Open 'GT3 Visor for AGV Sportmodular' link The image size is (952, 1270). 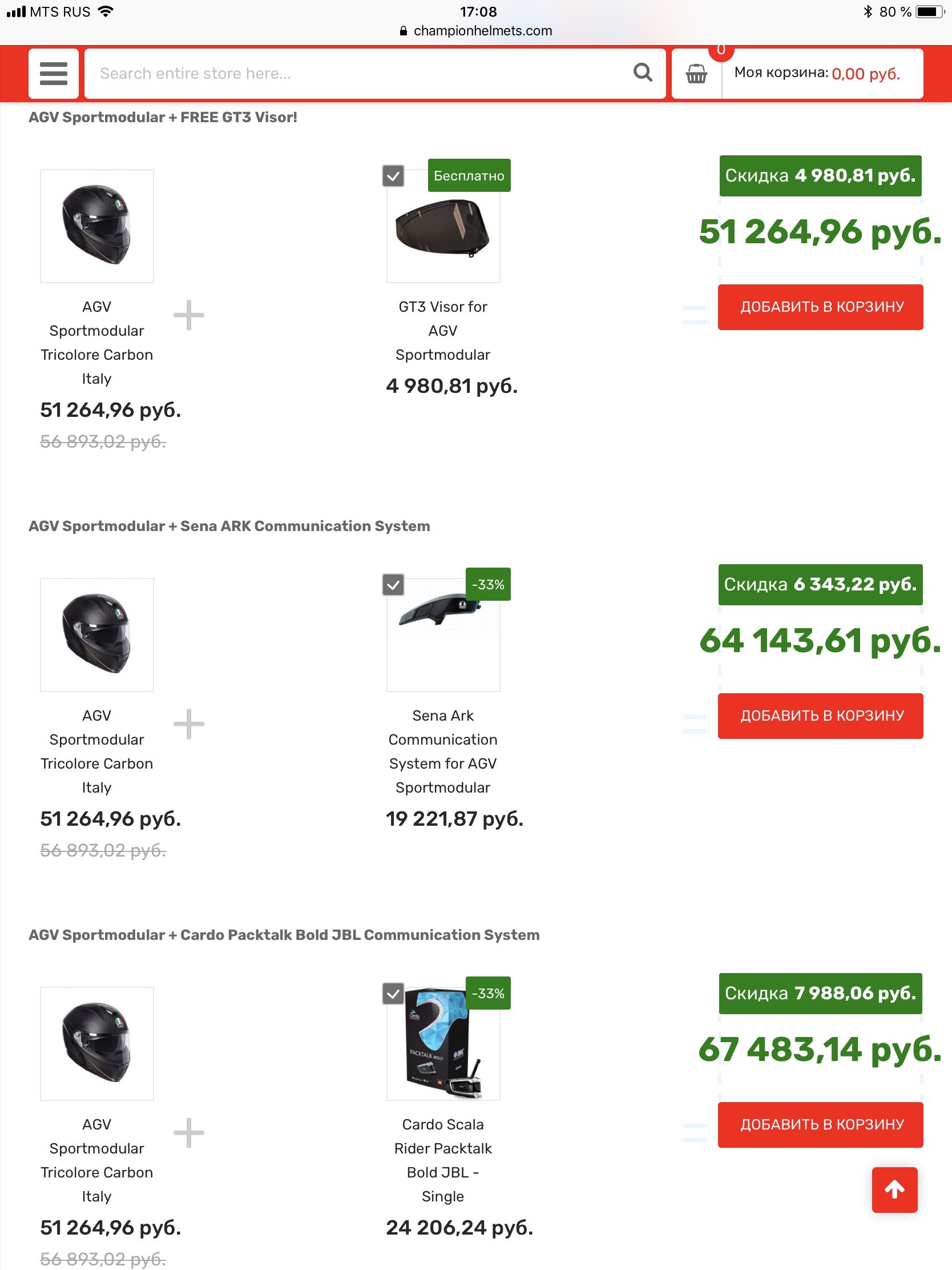[443, 331]
